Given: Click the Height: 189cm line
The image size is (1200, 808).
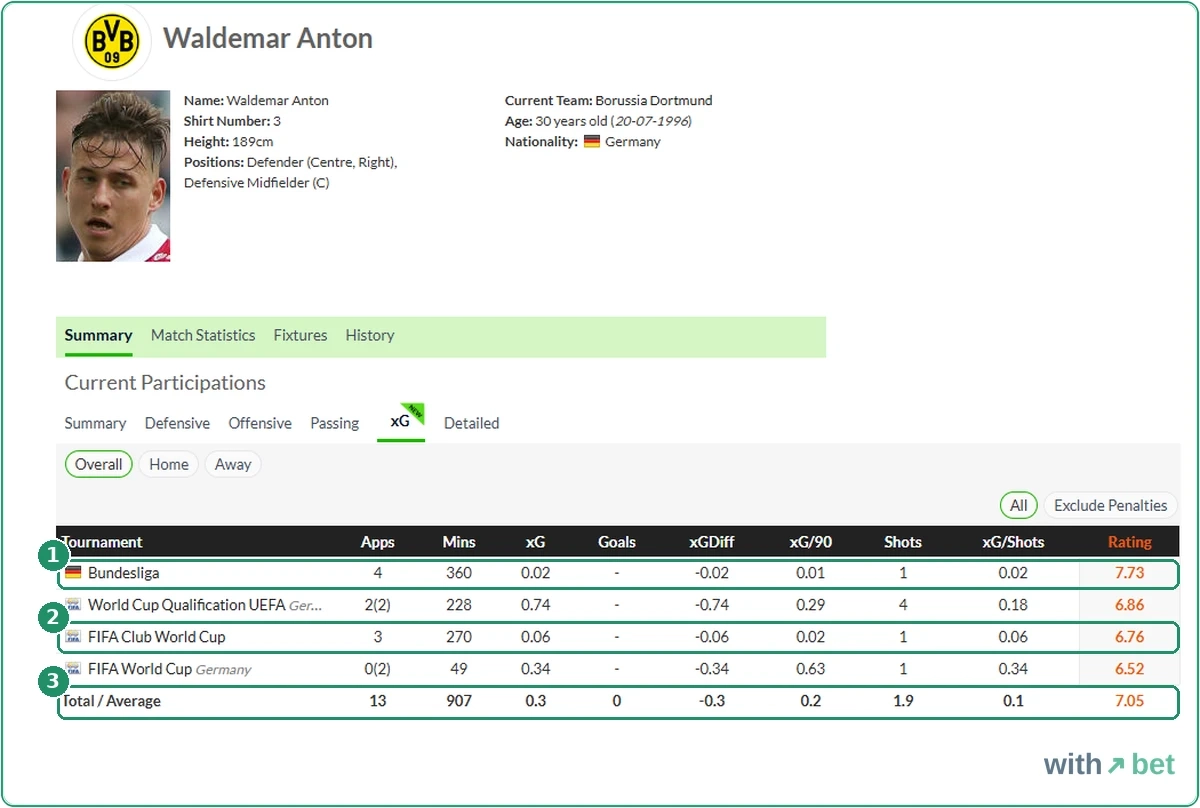Looking at the screenshot, I should point(228,142).
